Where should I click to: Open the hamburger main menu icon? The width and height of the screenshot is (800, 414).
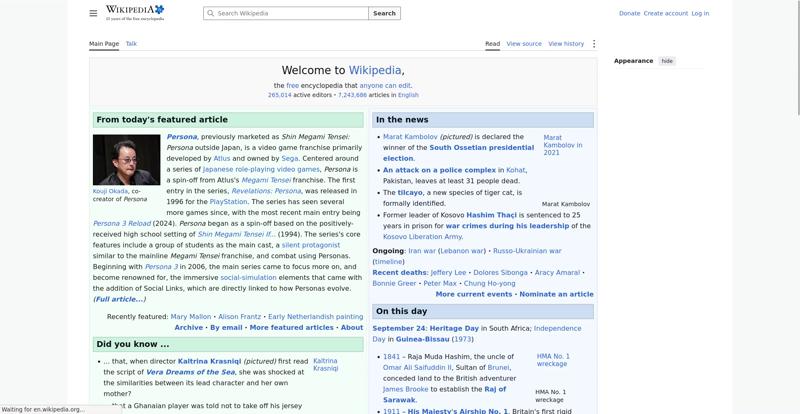pyautogui.click(x=93, y=13)
